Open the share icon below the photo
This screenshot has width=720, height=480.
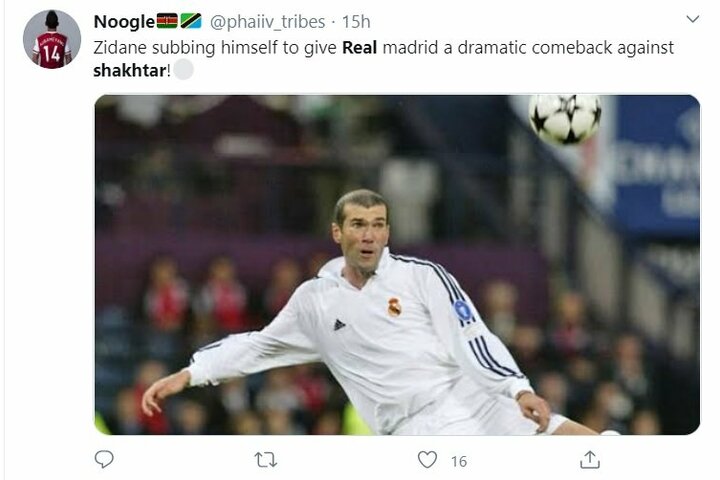coord(590,459)
